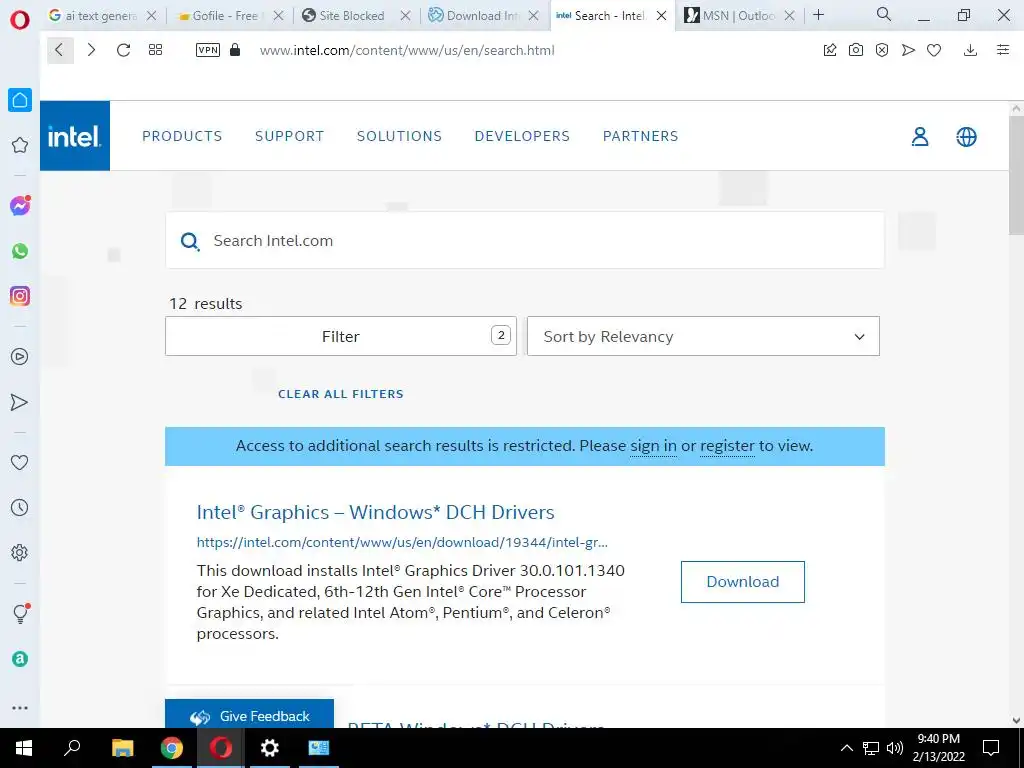Screen dimensions: 1024x768
Task: Open the downloads arrow icon in toolbar
Action: pyautogui.click(x=970, y=50)
